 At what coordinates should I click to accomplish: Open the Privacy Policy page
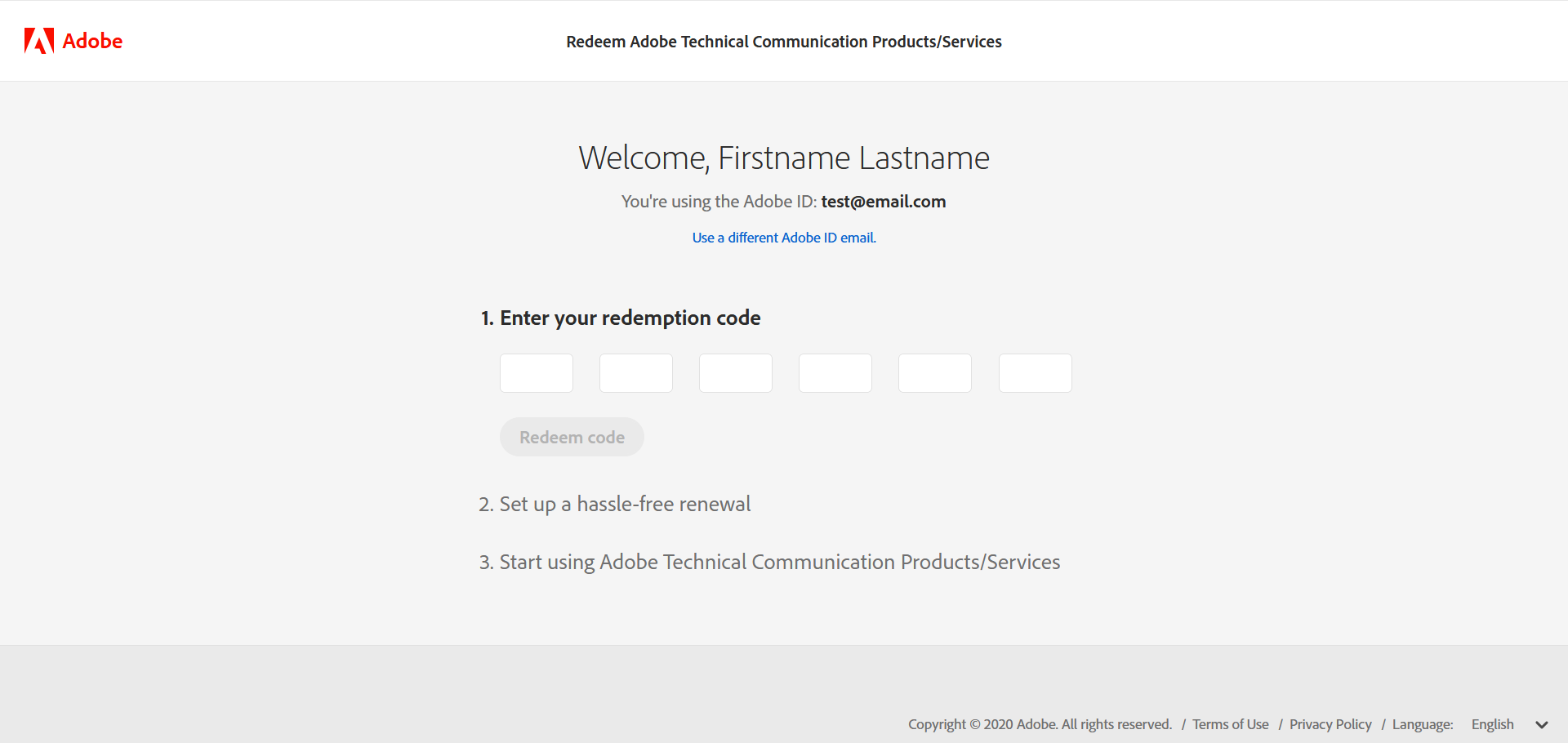[1330, 724]
